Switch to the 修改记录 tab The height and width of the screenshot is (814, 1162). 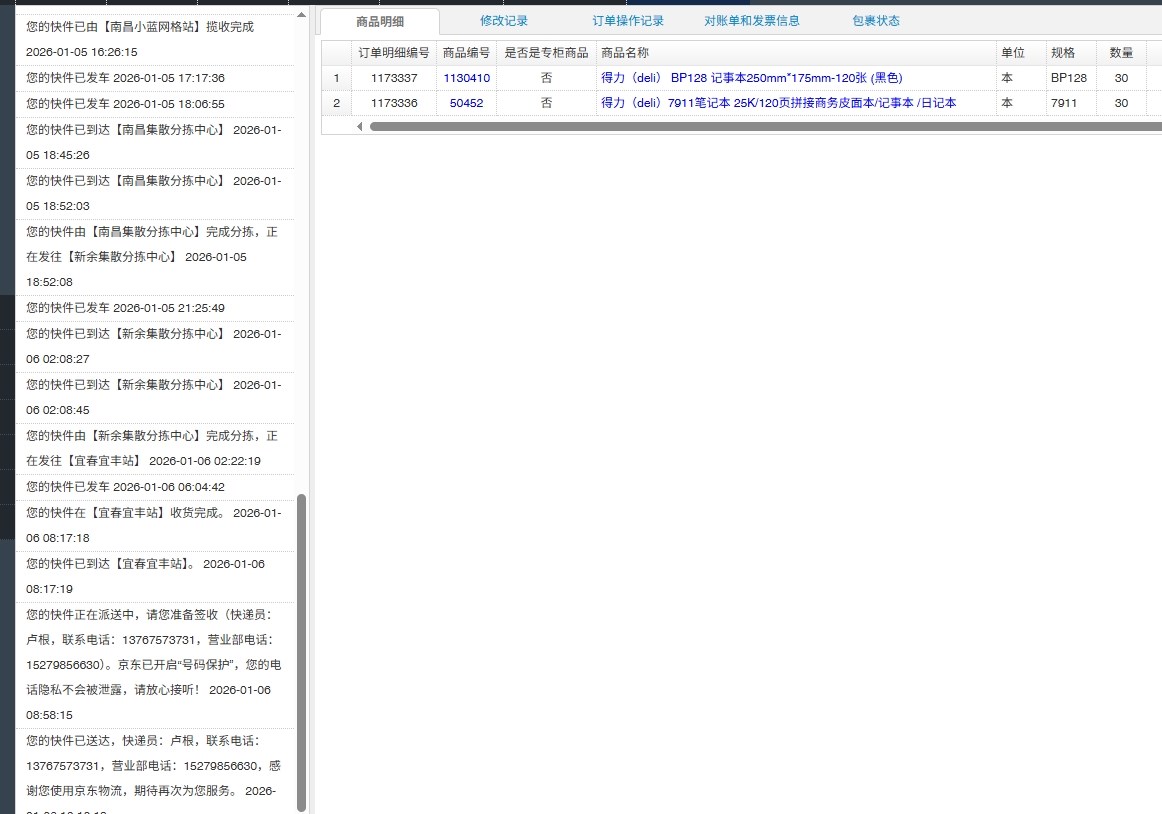click(503, 21)
